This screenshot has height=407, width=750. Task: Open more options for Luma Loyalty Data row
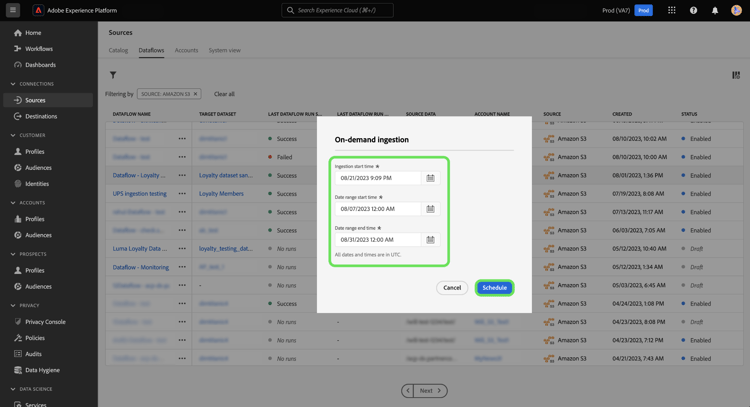point(182,249)
